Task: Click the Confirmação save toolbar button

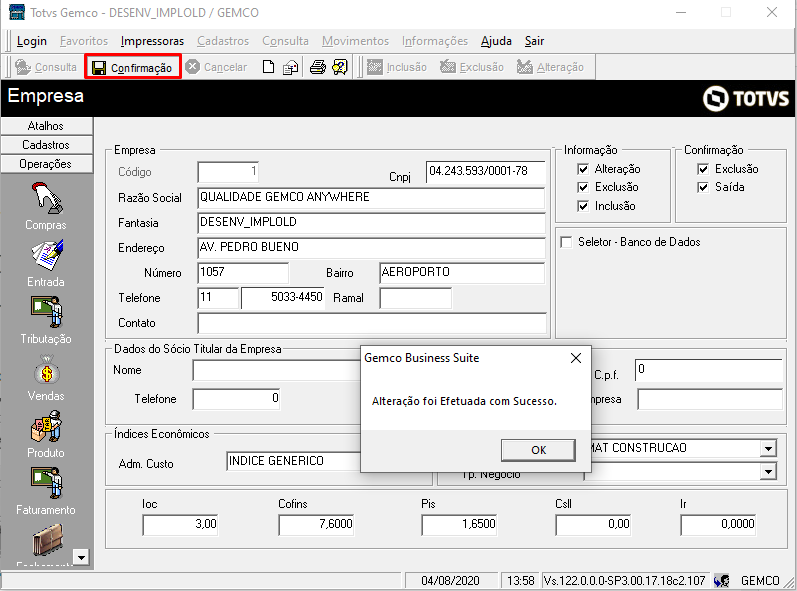Action: 133,67
